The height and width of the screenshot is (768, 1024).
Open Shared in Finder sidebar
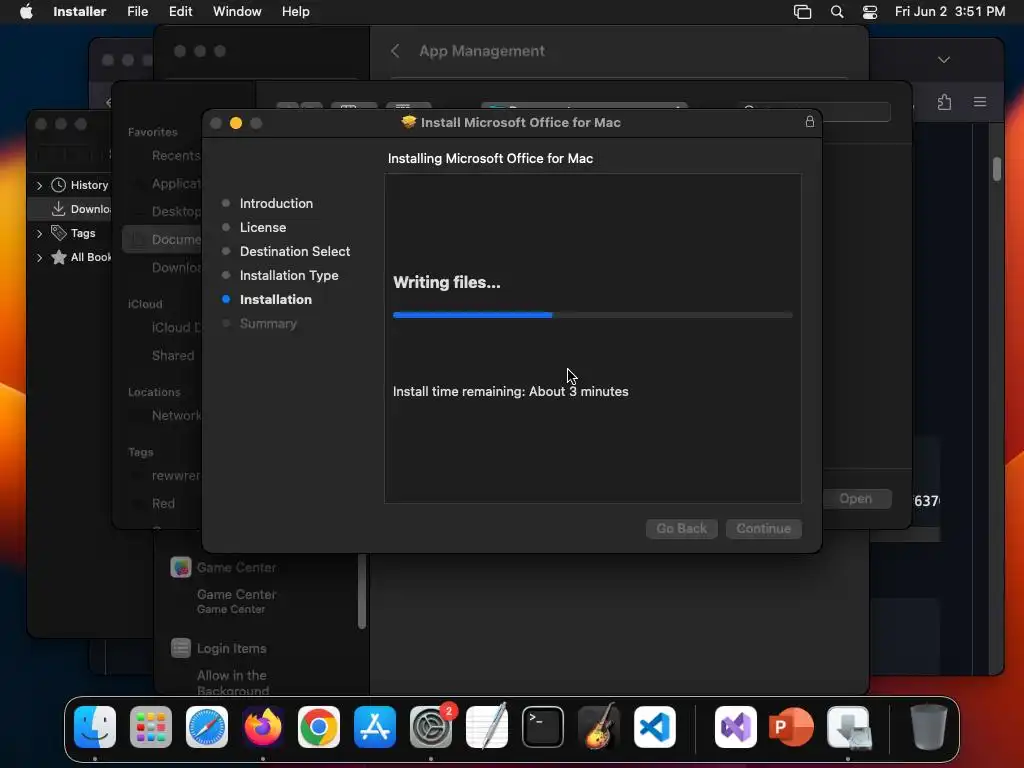pyautogui.click(x=172, y=355)
